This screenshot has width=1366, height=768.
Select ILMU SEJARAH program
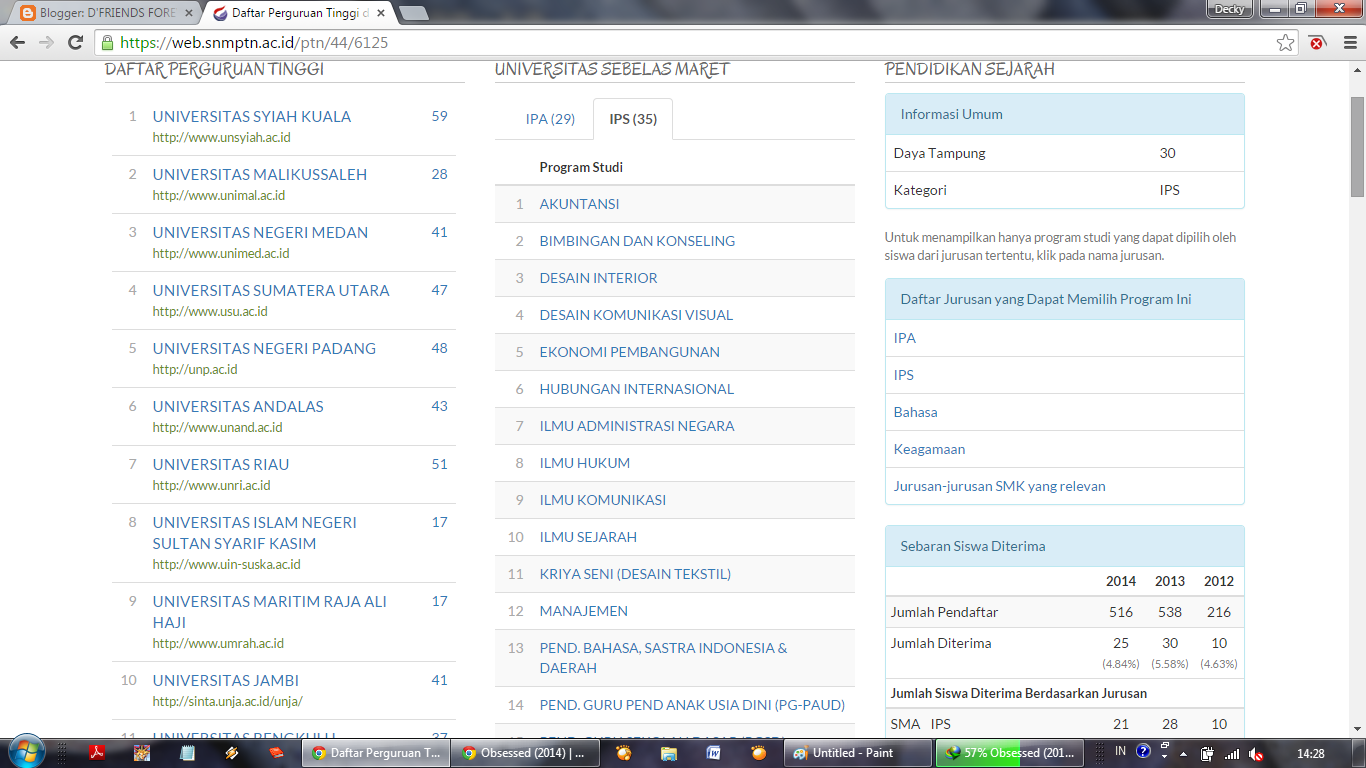click(x=588, y=537)
